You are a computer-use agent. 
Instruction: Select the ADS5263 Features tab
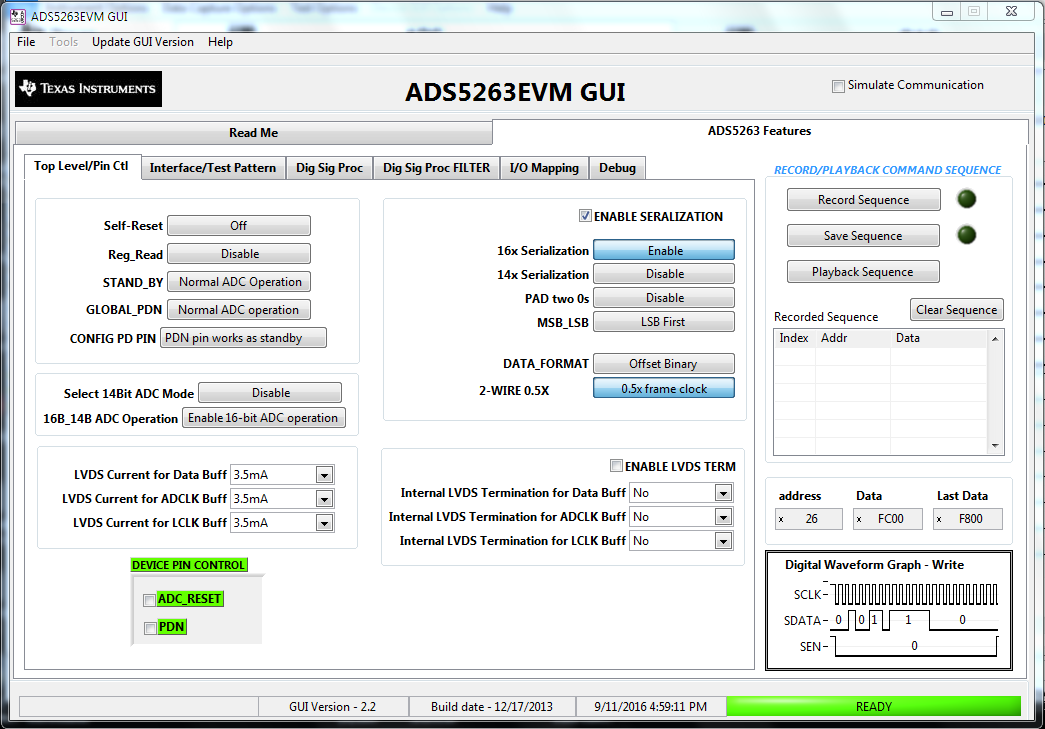[x=760, y=131]
